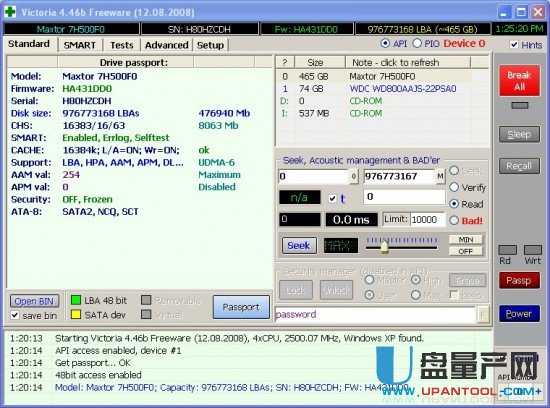The image size is (550, 408).
Task: Switch to the Standard tab
Action: pyautogui.click(x=29, y=44)
